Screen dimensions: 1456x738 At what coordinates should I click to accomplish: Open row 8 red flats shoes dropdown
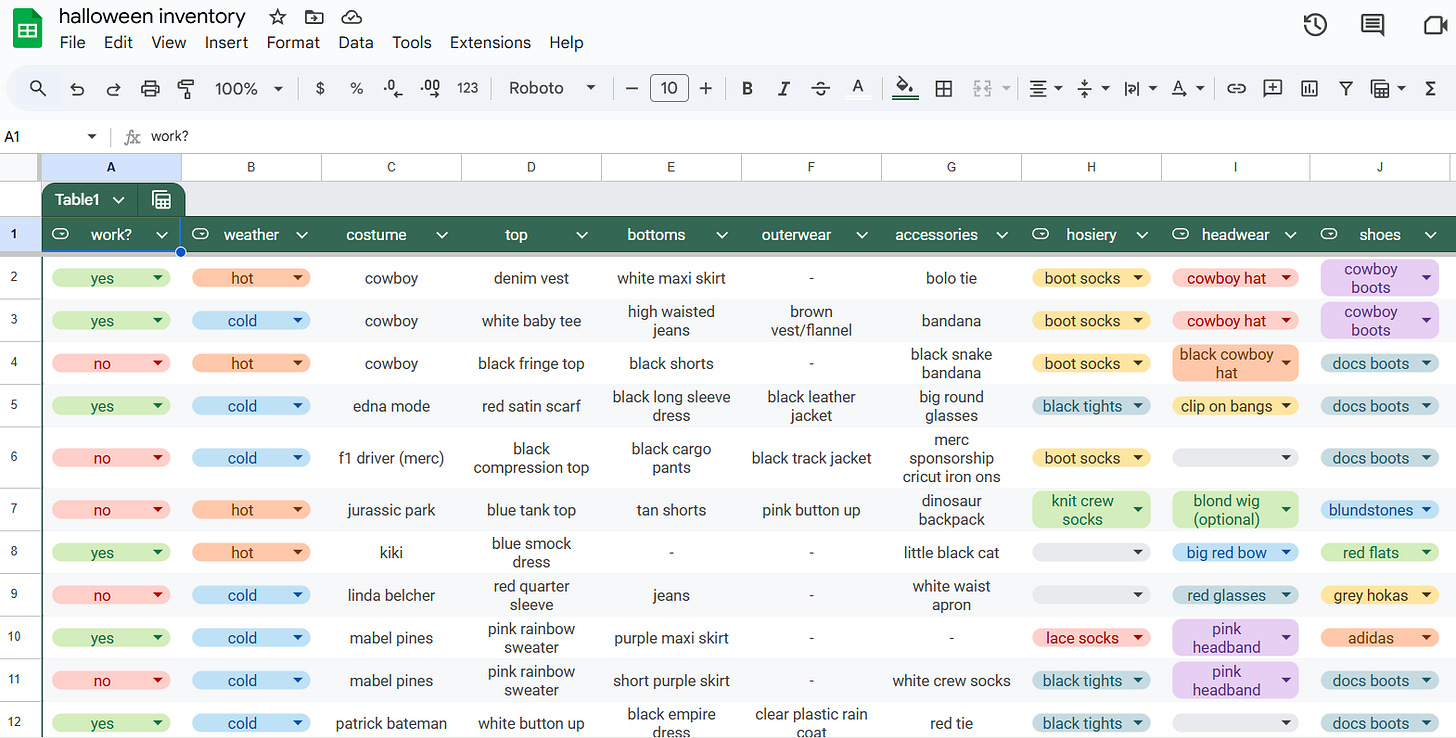(x=1424, y=552)
